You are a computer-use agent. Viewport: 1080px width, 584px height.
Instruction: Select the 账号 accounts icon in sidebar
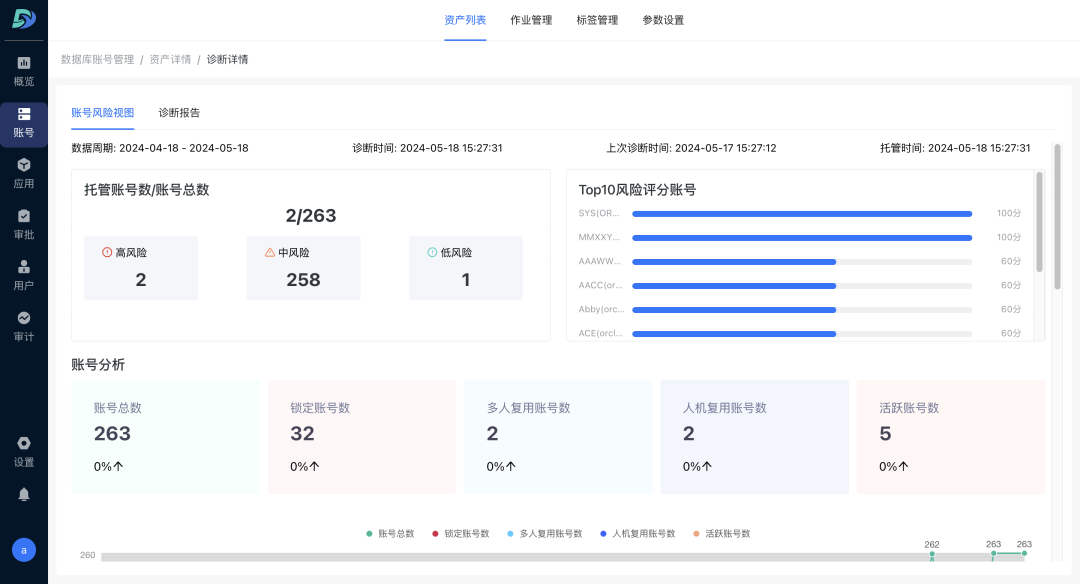point(23,123)
